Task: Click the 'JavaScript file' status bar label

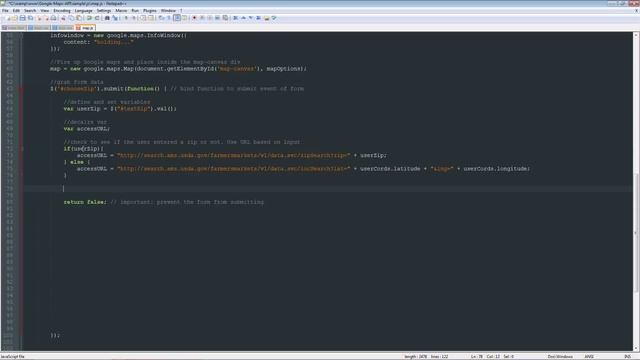Action: (x=13, y=357)
